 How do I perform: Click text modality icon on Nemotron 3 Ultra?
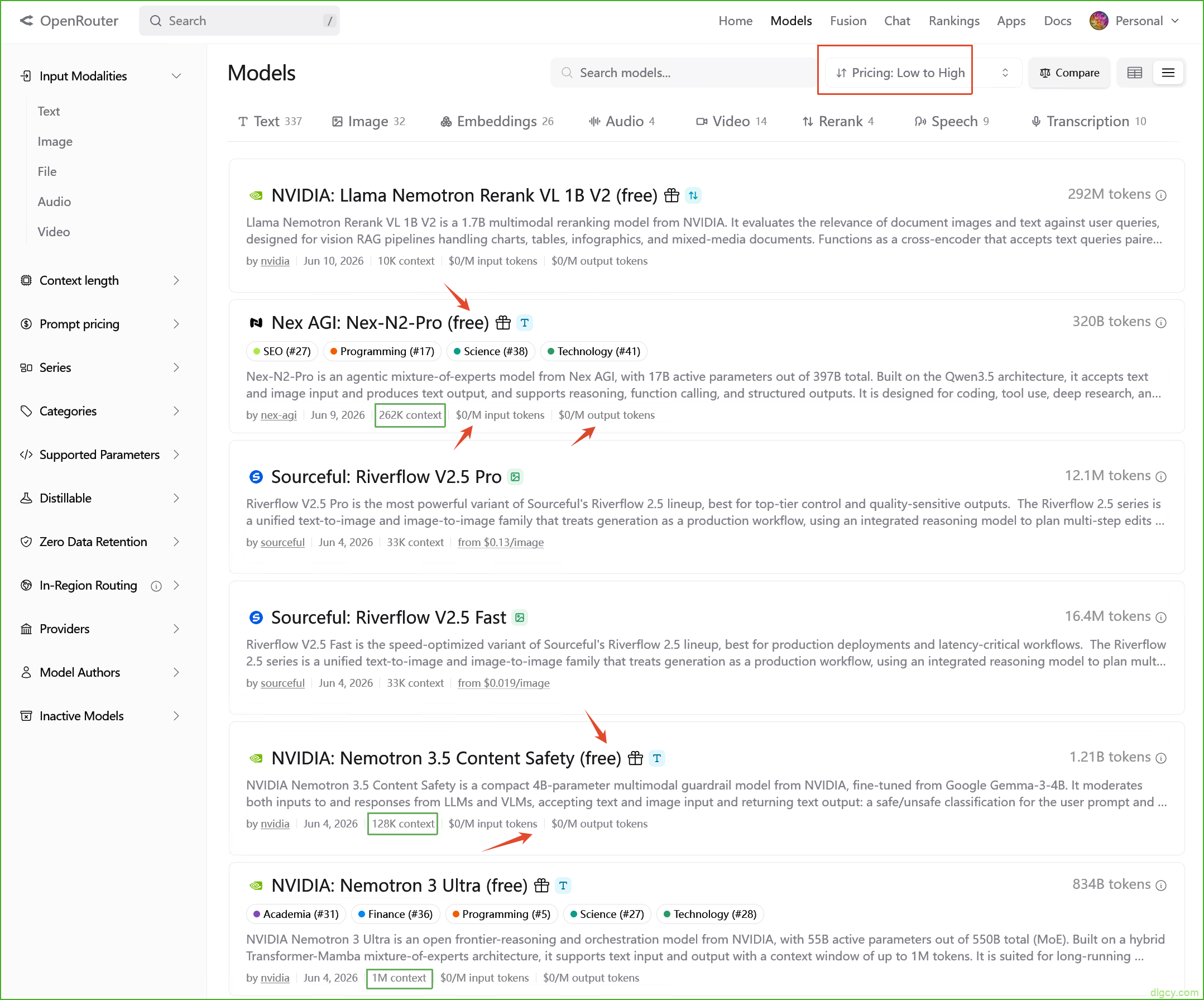[563, 886]
